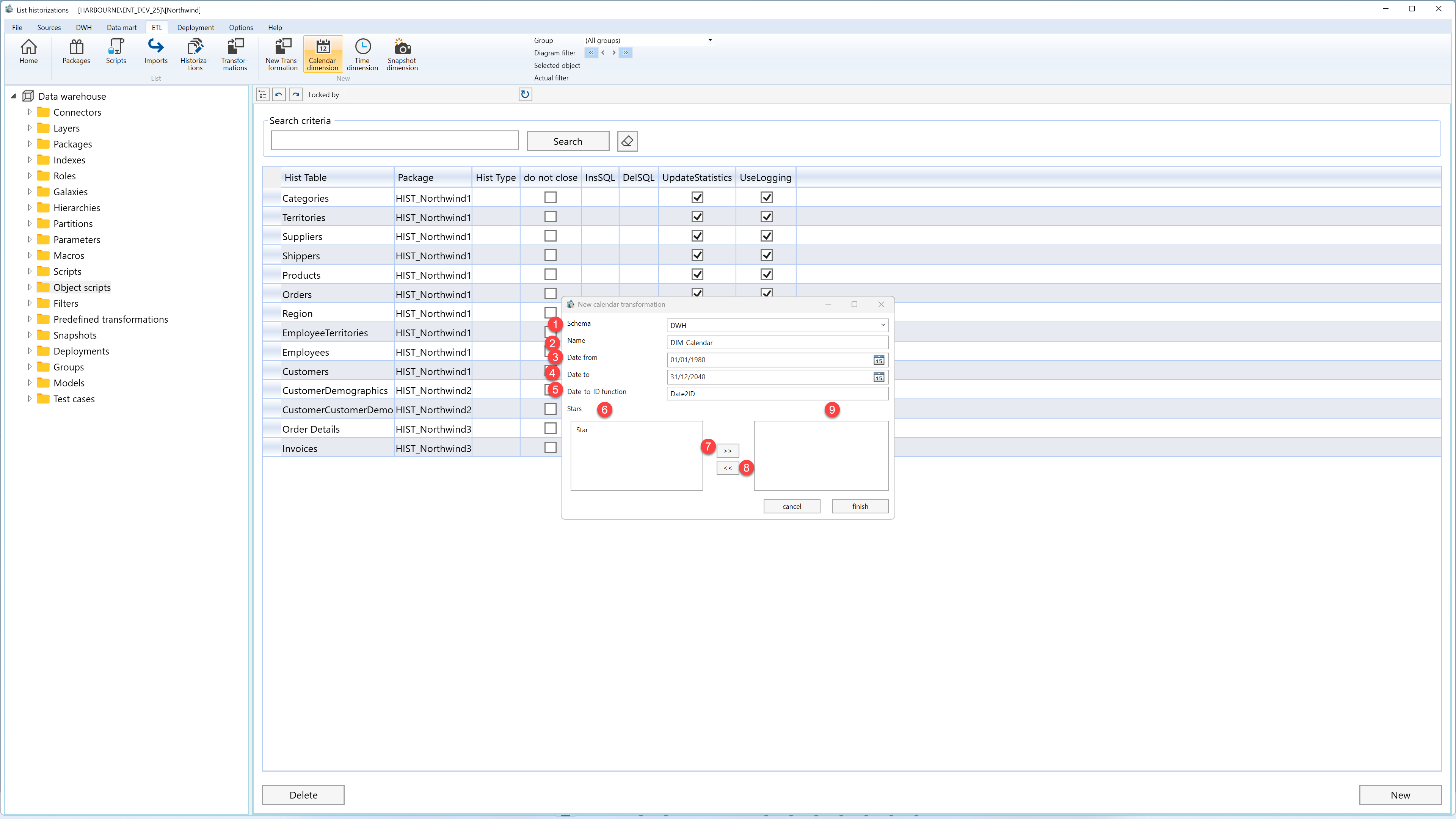Expand the Layers tree node

tap(30, 128)
